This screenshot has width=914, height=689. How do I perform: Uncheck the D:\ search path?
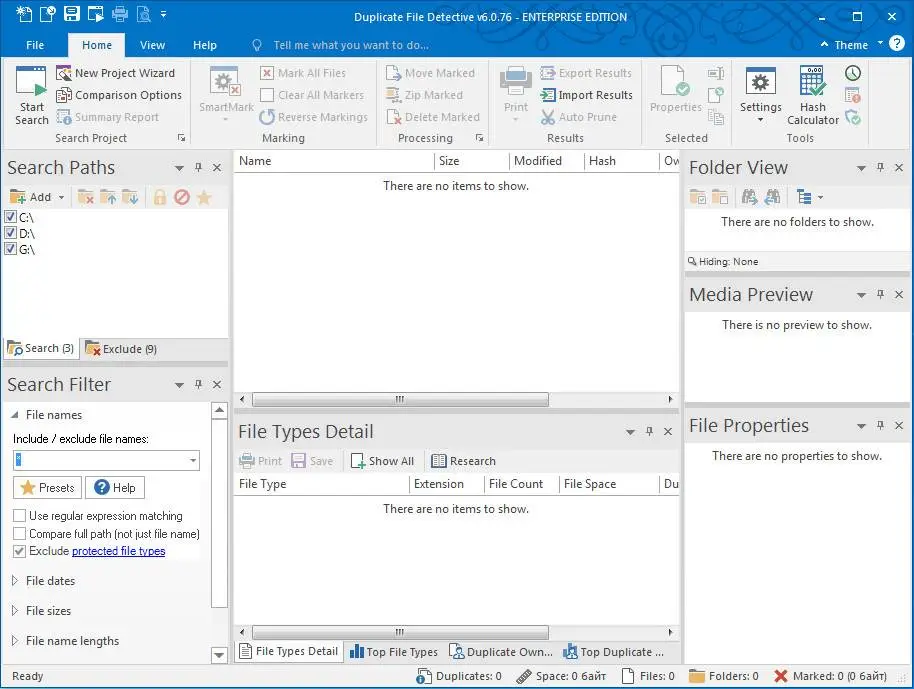[10, 233]
